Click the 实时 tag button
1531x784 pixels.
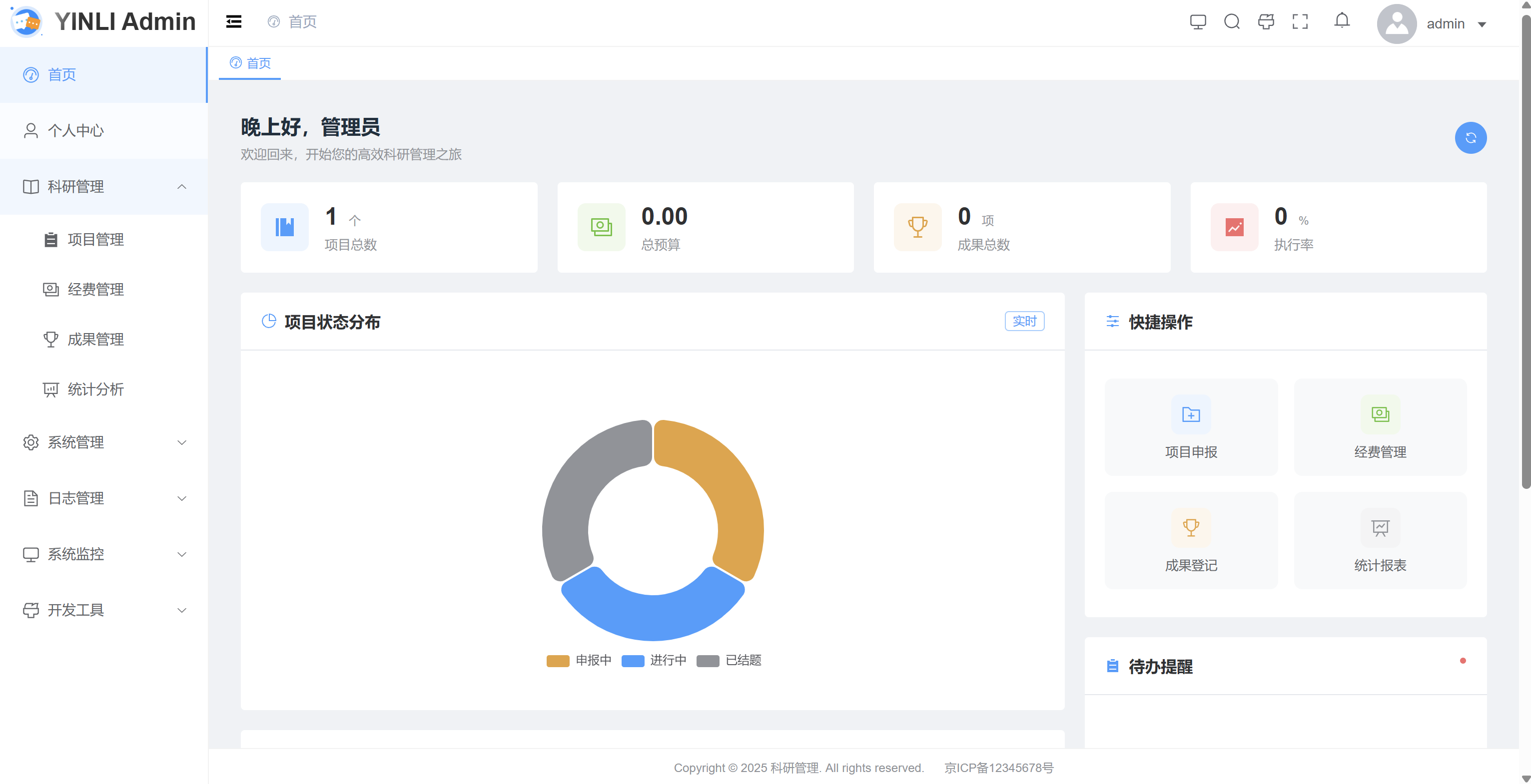1024,321
